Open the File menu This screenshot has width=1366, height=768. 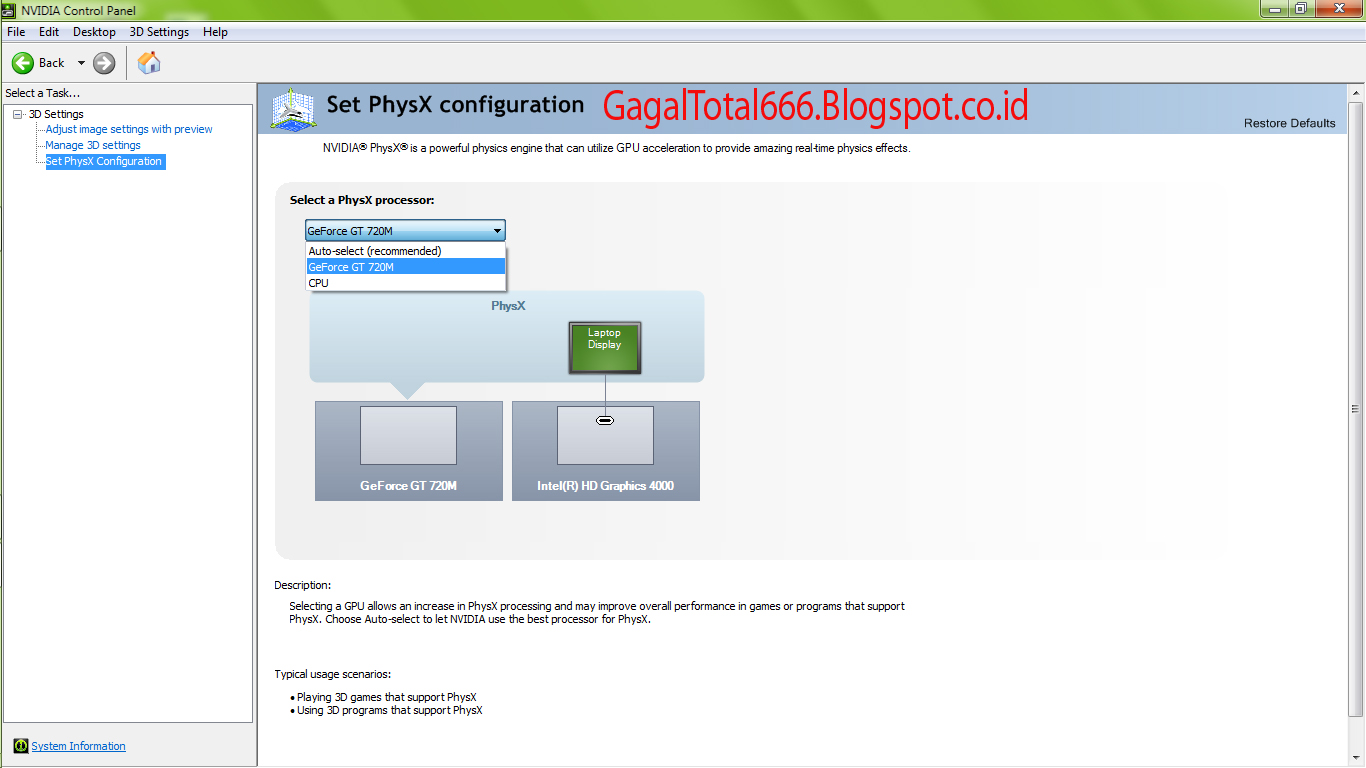(x=16, y=32)
